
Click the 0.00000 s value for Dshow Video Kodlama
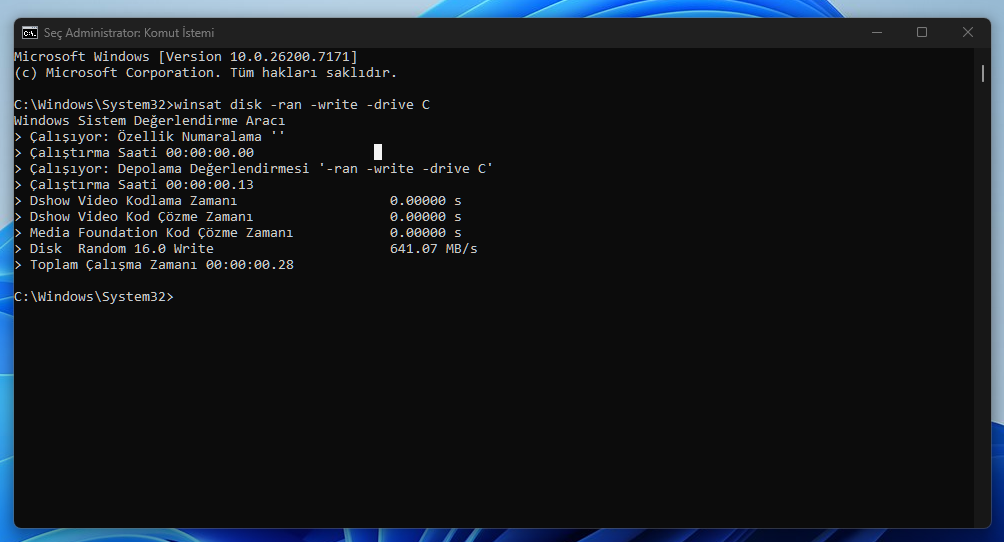point(425,201)
